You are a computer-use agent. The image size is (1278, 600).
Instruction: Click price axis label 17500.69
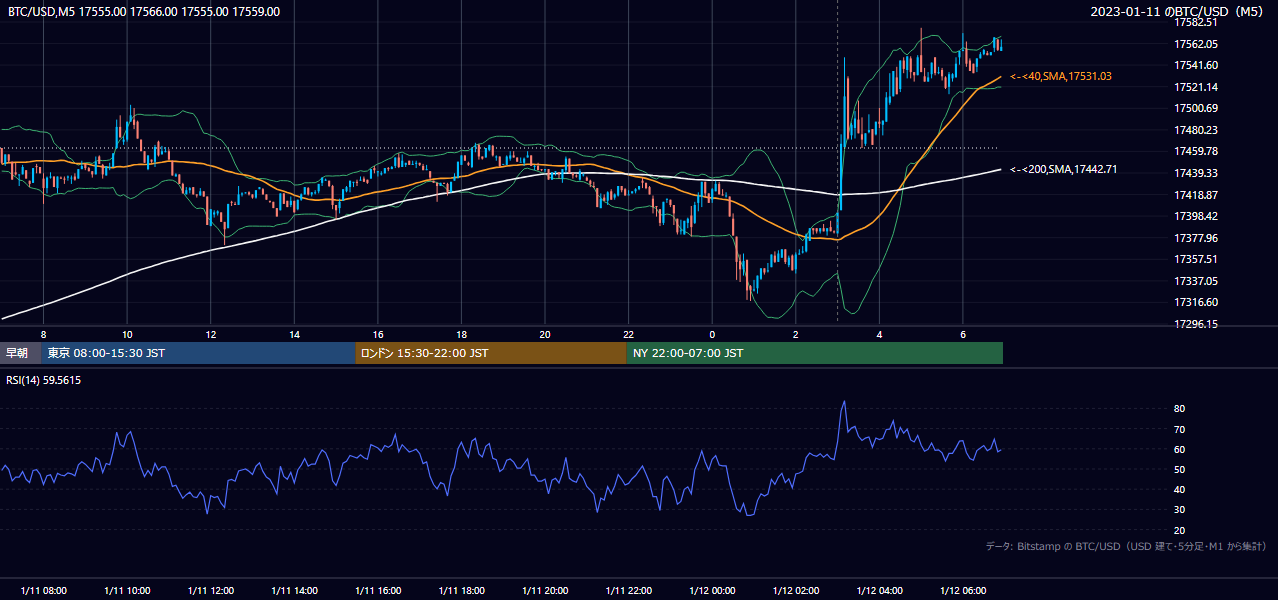(1195, 108)
